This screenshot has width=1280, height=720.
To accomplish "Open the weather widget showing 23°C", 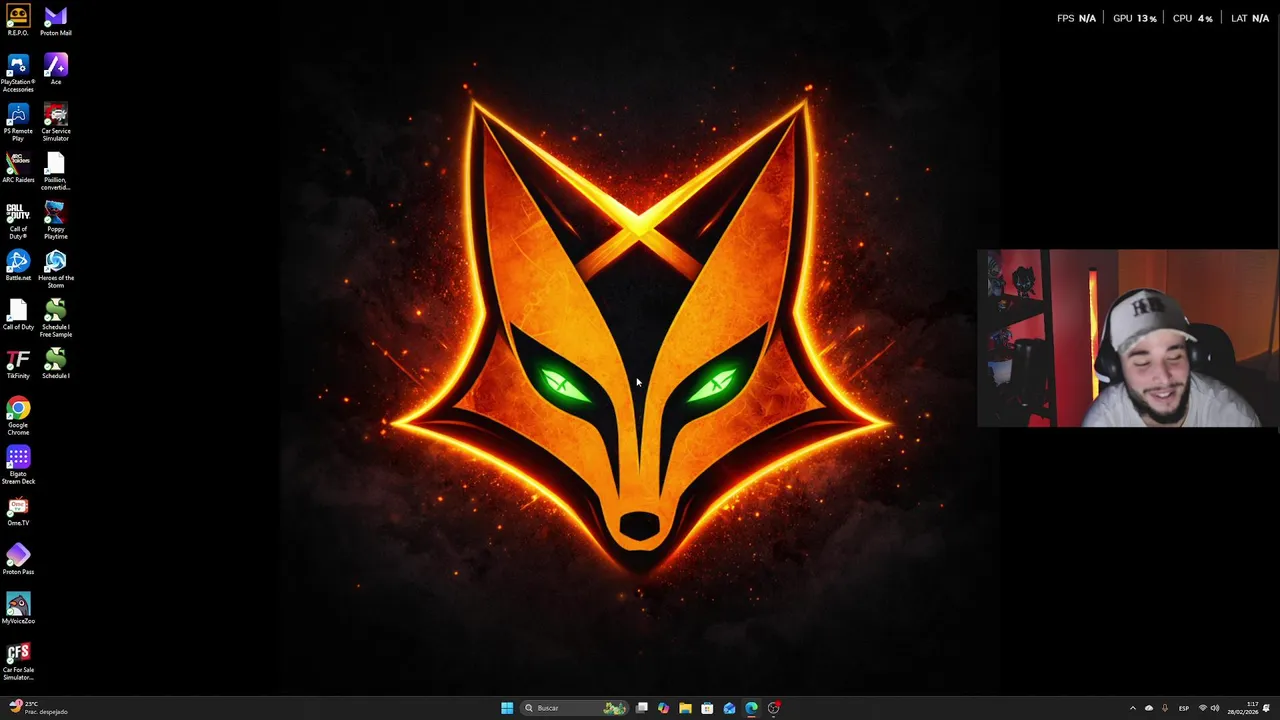I will [38, 708].
